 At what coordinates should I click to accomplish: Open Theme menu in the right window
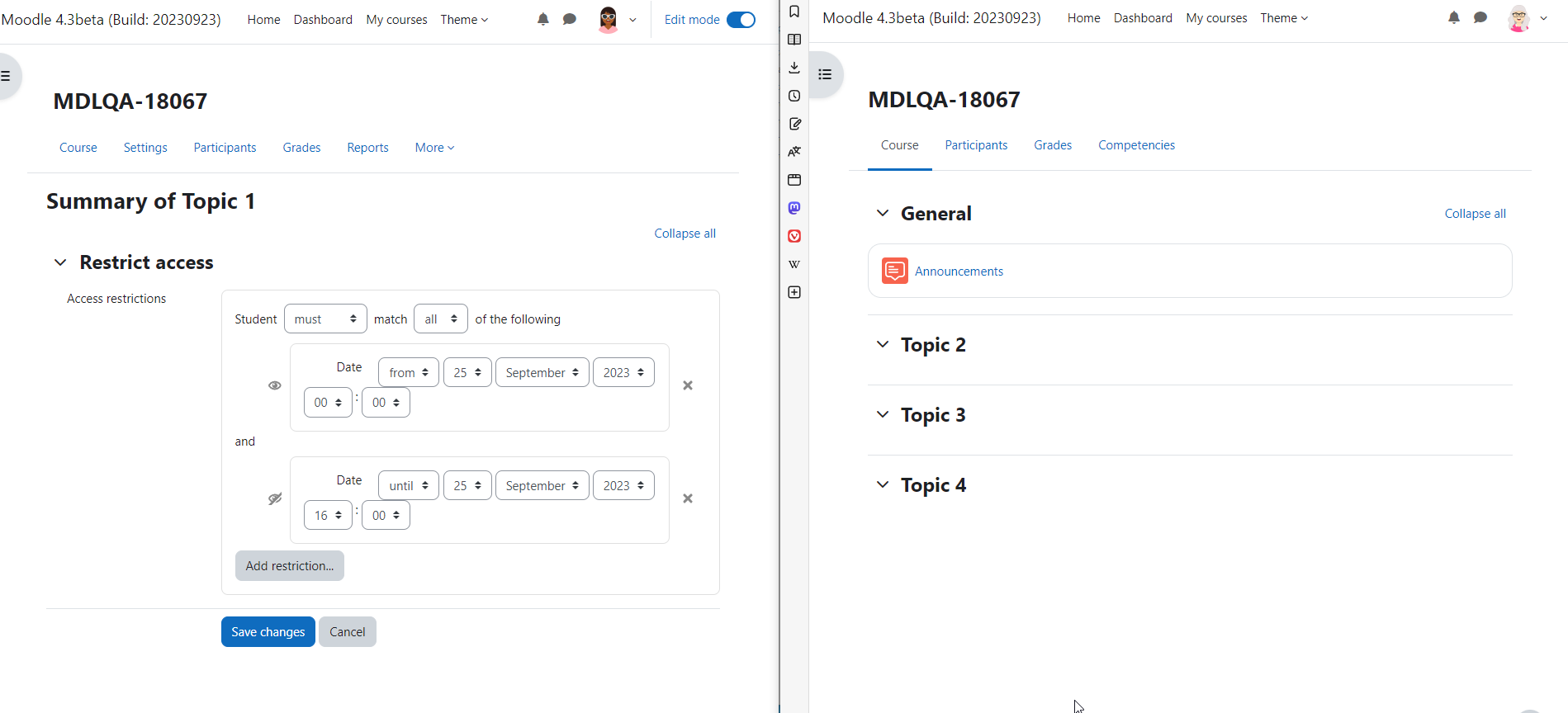point(1284,18)
